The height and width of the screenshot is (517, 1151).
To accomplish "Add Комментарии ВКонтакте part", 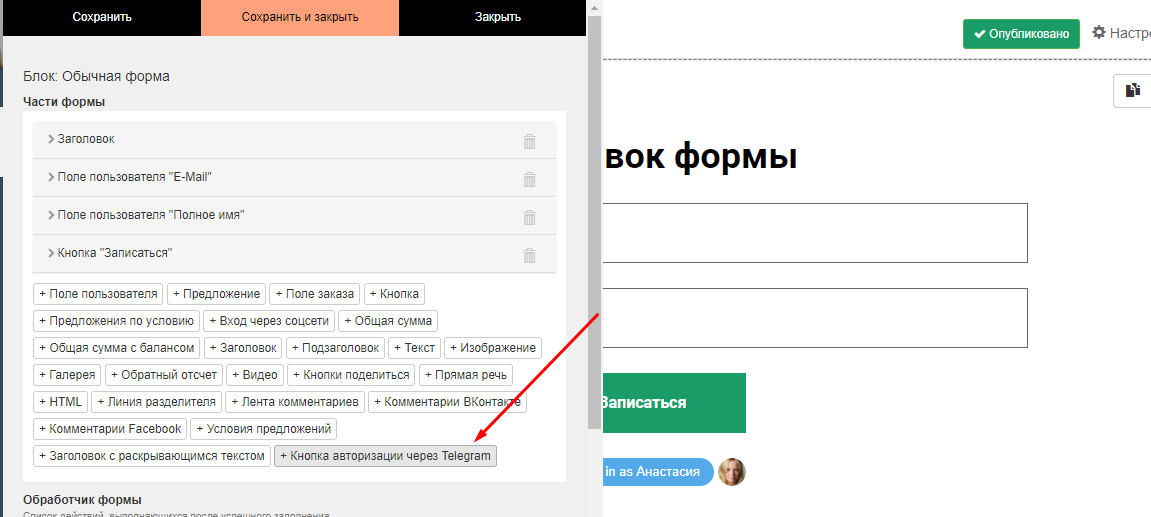I will [447, 402].
